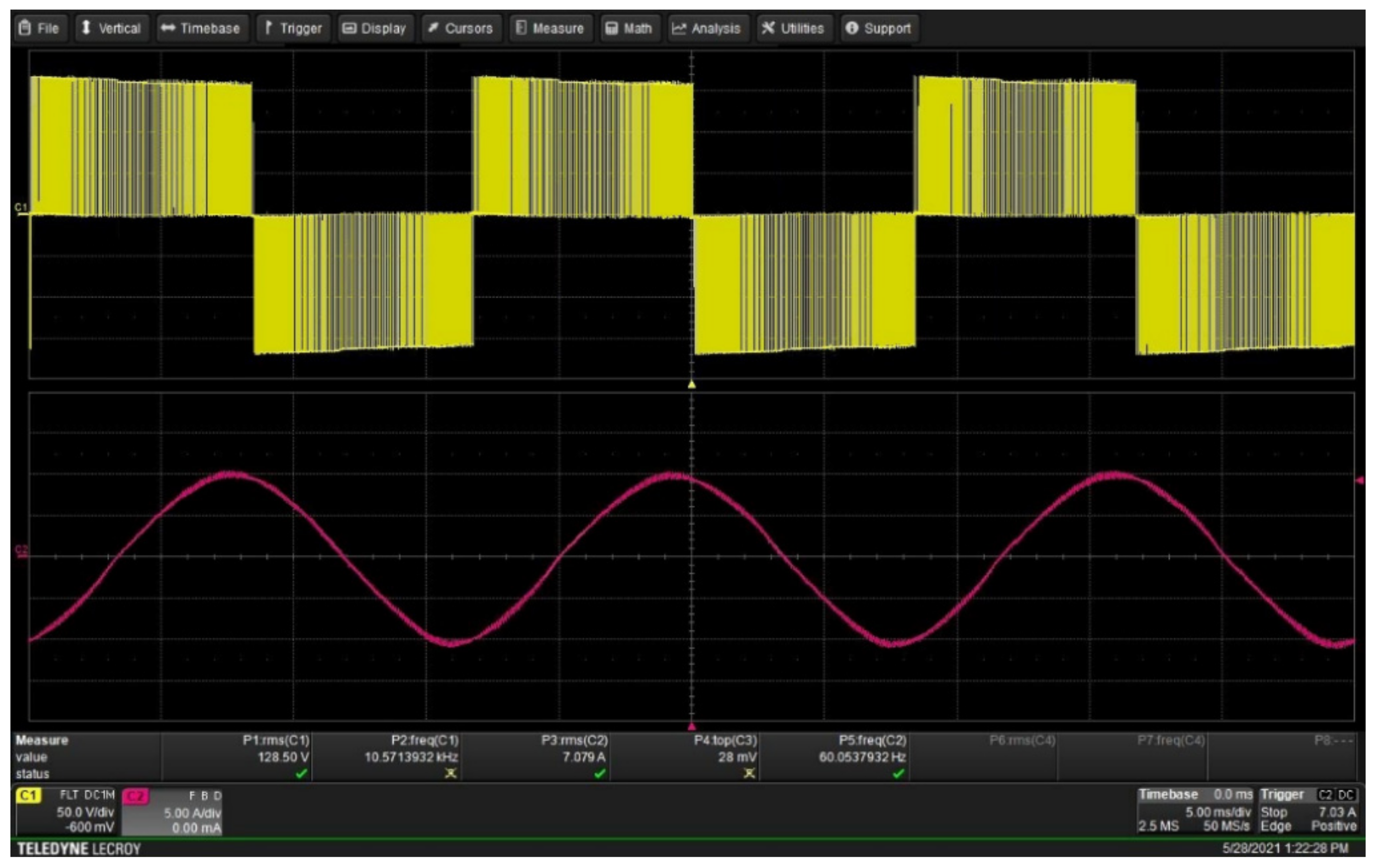Click the Trigger flag icon
Screen dimensions: 1375x868
point(268,27)
